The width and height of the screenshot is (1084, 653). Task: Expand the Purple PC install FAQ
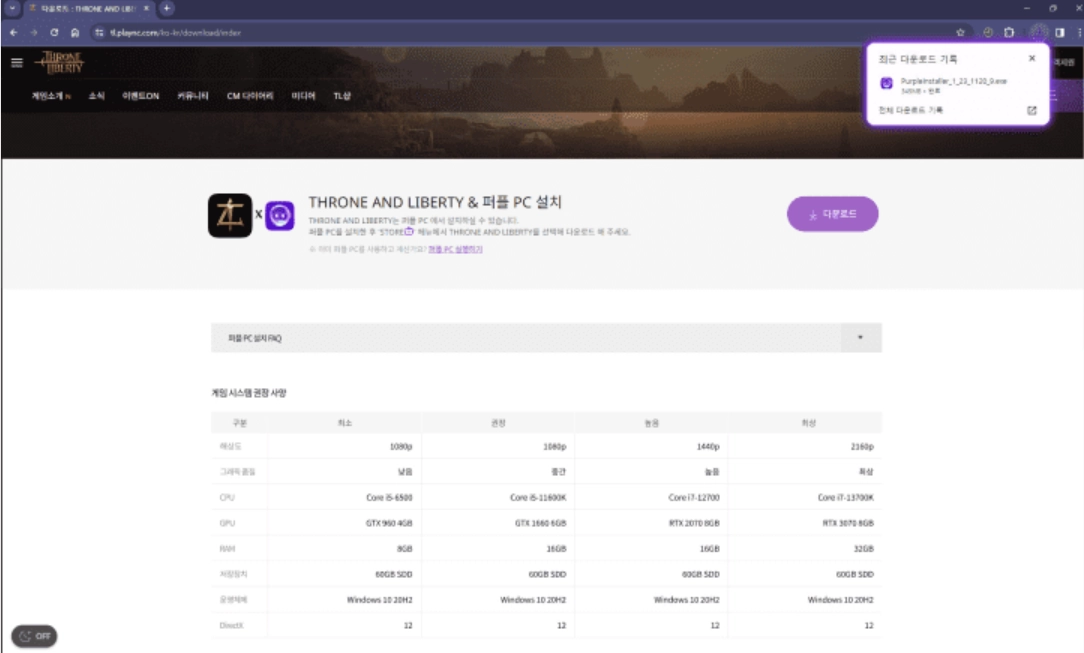546,338
